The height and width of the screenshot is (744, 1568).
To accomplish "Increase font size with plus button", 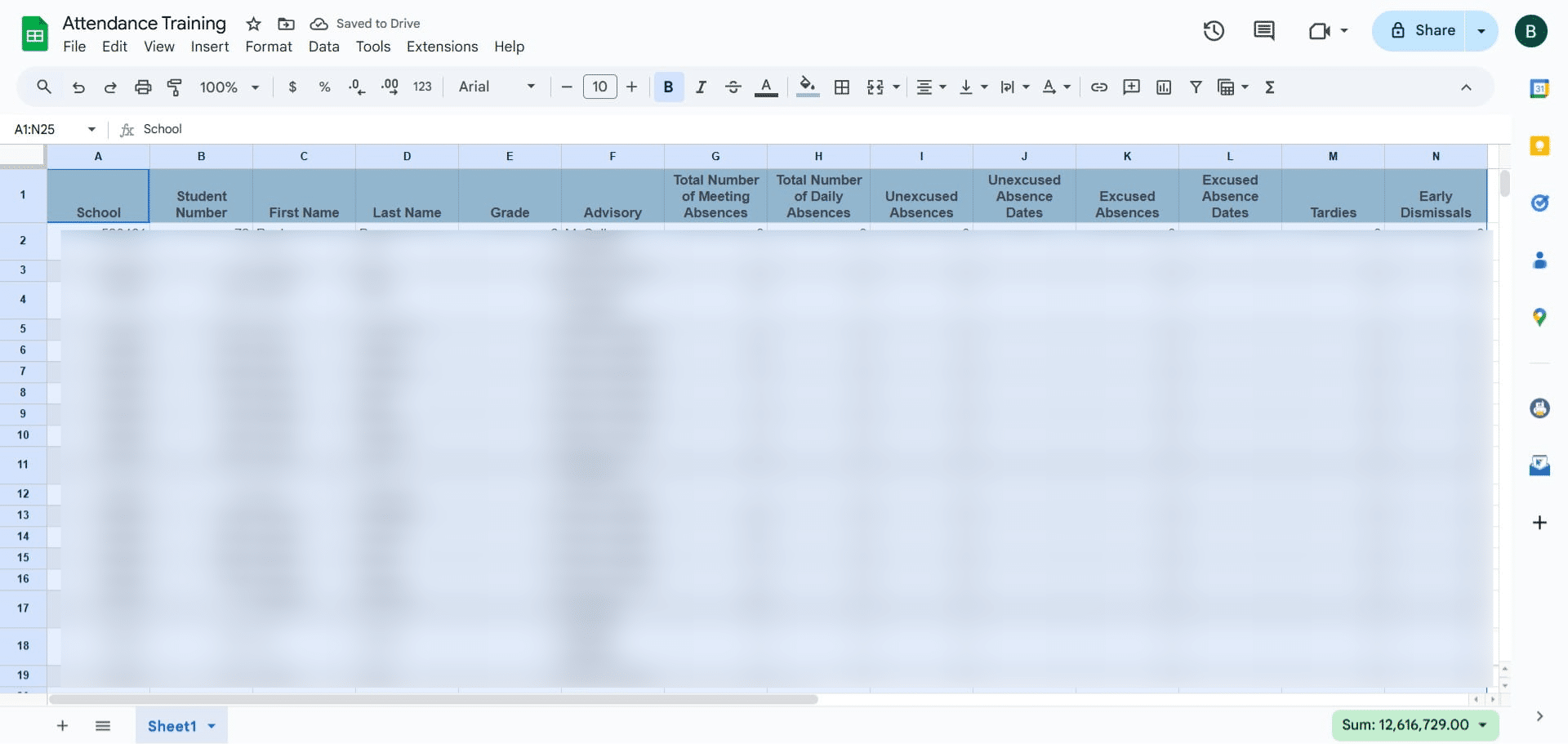I will coord(631,87).
